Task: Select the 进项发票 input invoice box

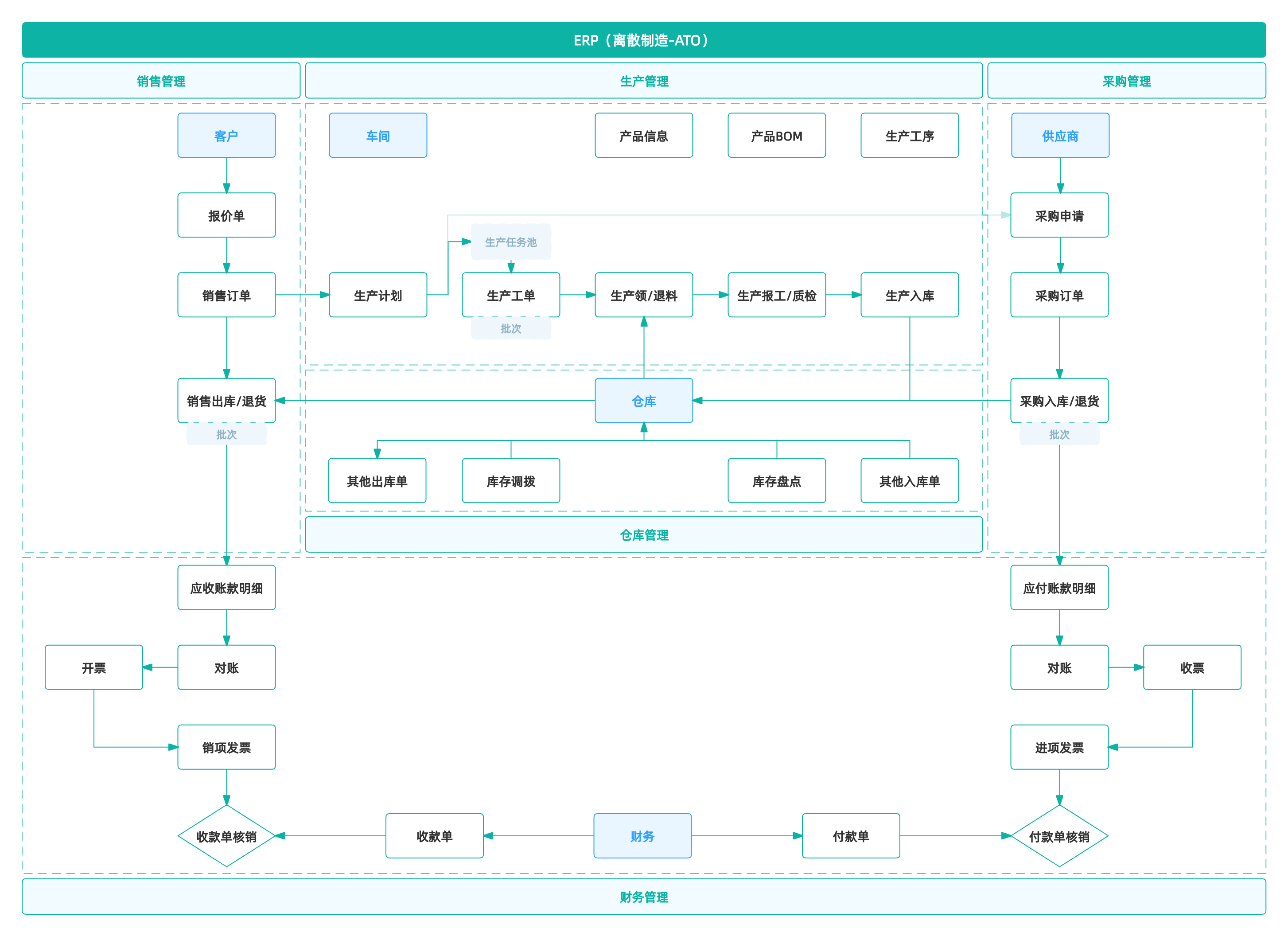Action: point(1059,747)
